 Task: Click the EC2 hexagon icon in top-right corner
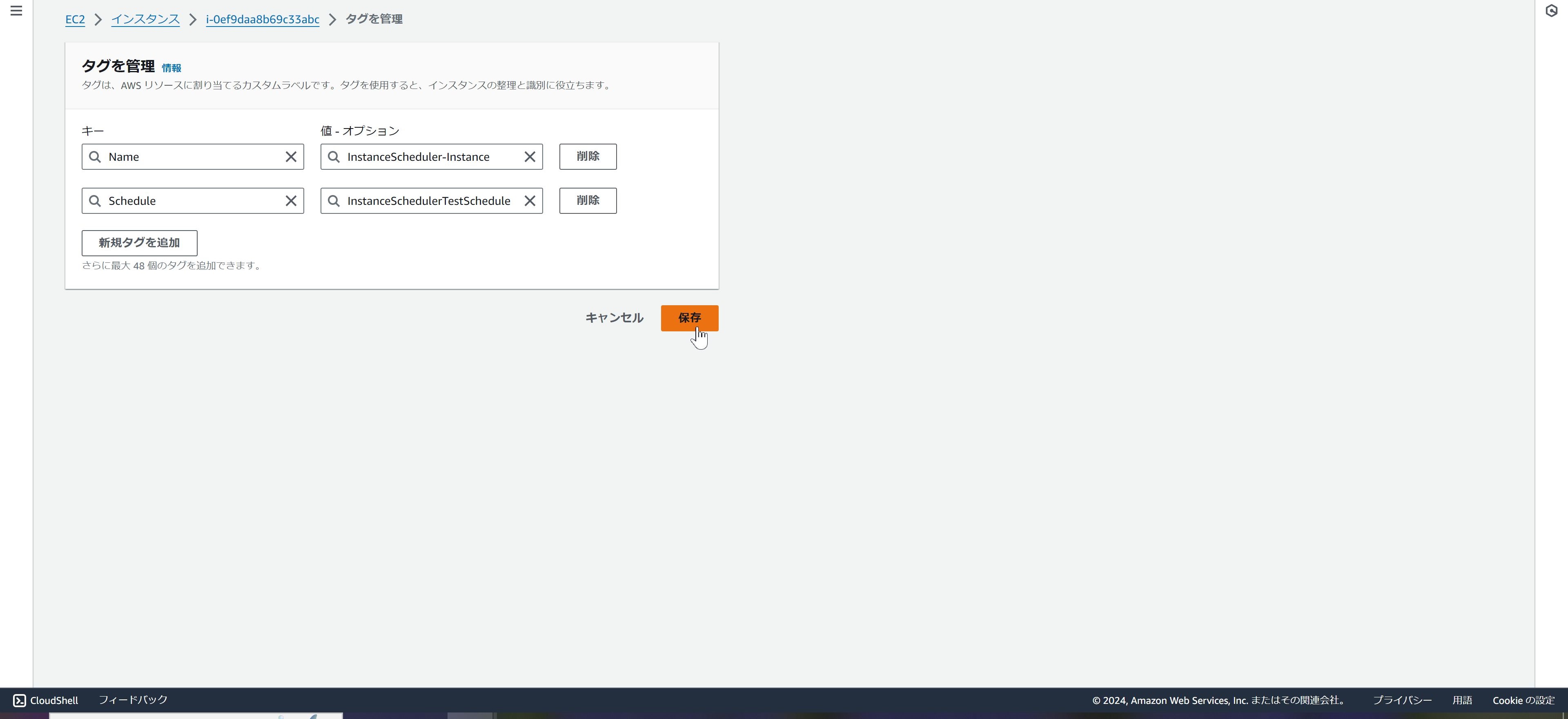point(1551,10)
